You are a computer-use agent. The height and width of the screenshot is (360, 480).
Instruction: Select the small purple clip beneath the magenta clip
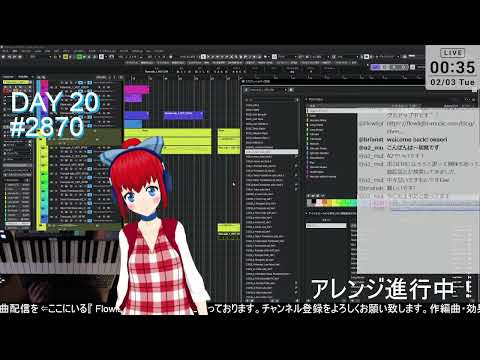pos(133,98)
